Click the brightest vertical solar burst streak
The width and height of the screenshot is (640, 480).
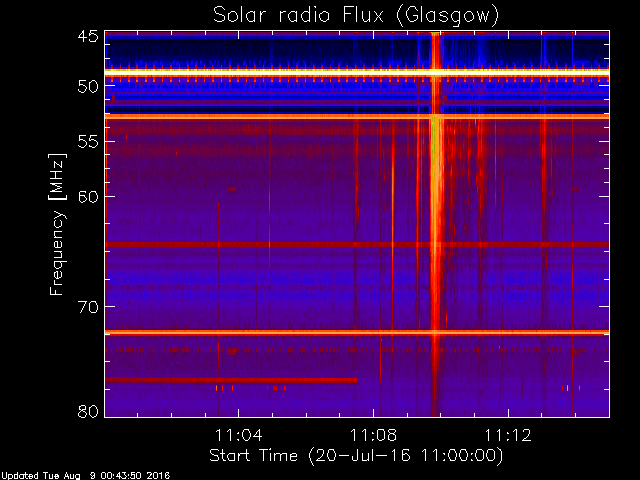[x=436, y=224]
